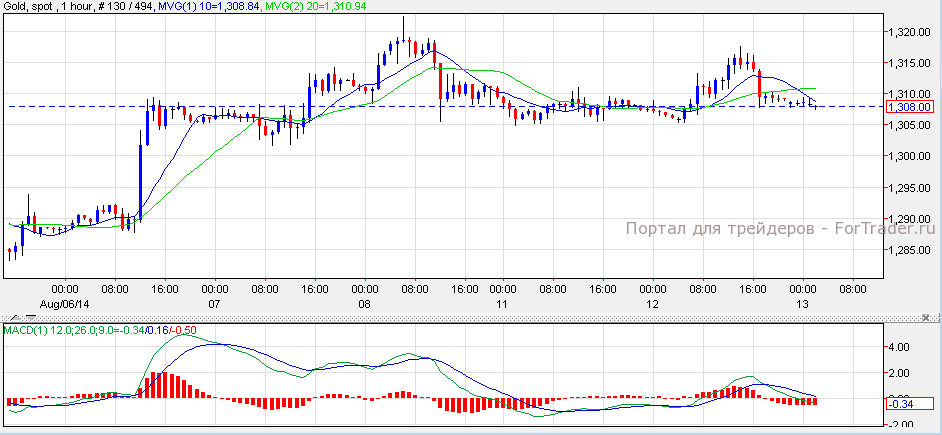Image resolution: width=942 pixels, height=435 pixels.
Task: Click the 1,320.00 price axis label
Action: [908, 32]
